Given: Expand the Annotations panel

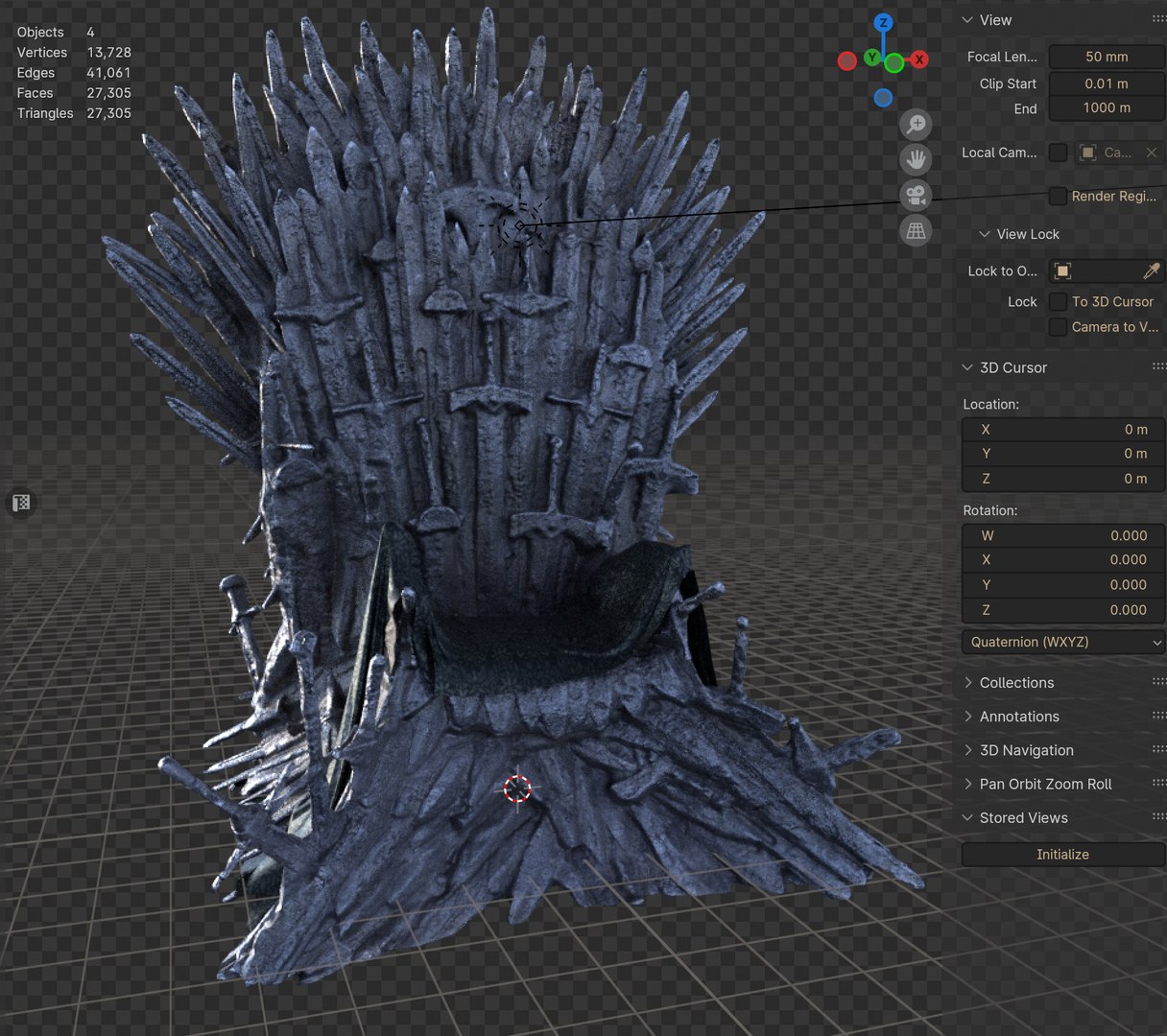Looking at the screenshot, I should tap(967, 717).
